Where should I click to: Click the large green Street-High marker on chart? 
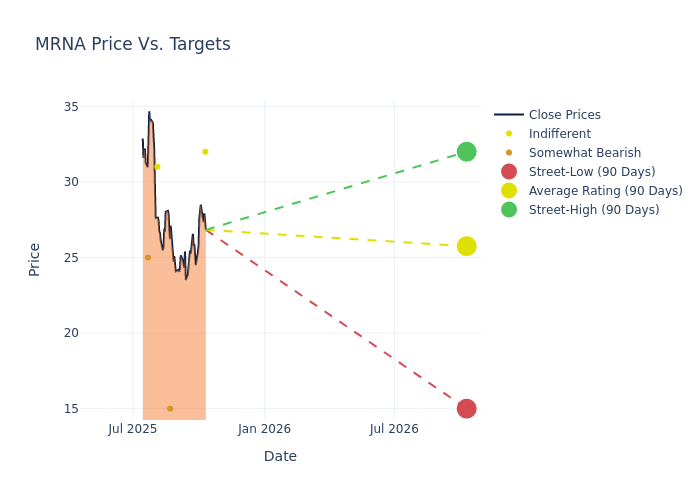[x=466, y=152]
